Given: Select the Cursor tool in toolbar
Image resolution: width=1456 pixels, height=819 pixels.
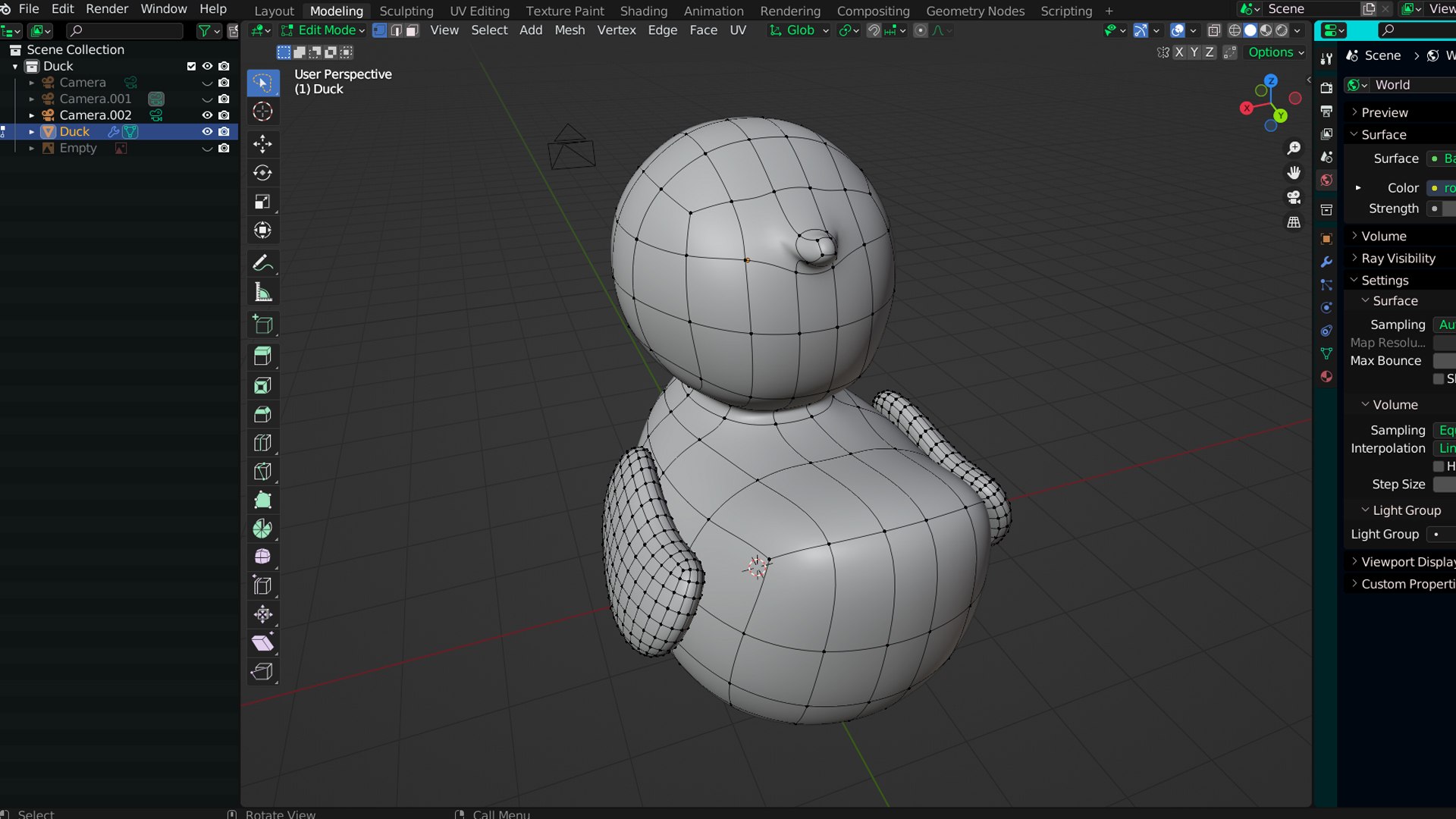Looking at the screenshot, I should point(262,111).
